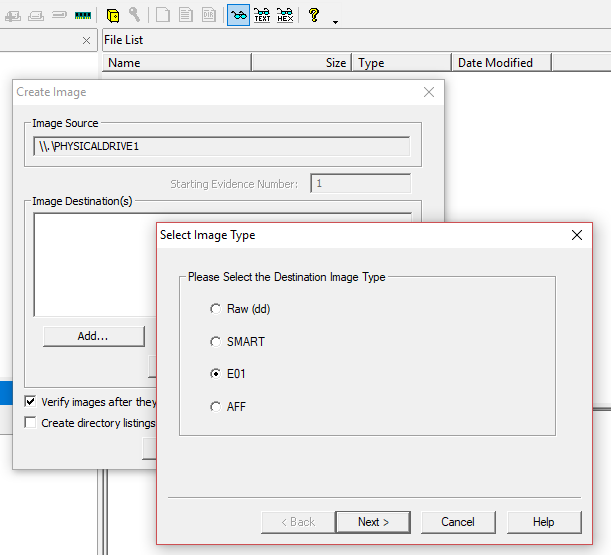The image size is (611, 555).
Task: Pick the AFF image format option
Action: click(215, 407)
